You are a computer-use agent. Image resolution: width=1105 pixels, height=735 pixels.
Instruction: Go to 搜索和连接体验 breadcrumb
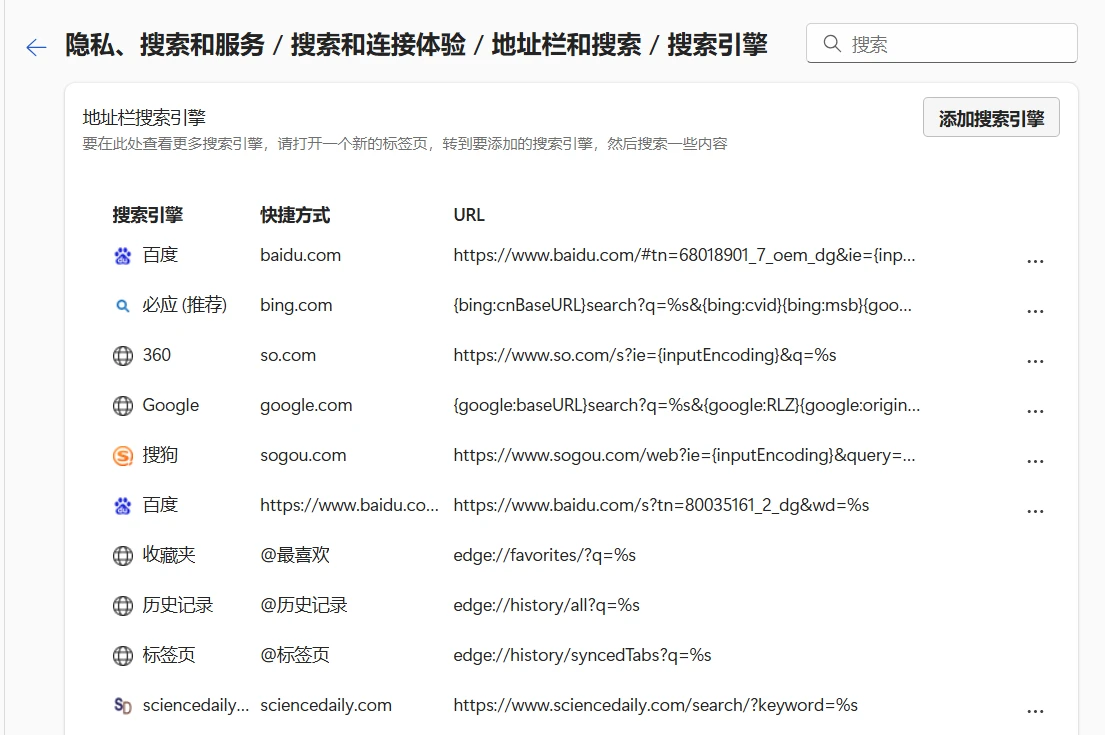[378, 44]
